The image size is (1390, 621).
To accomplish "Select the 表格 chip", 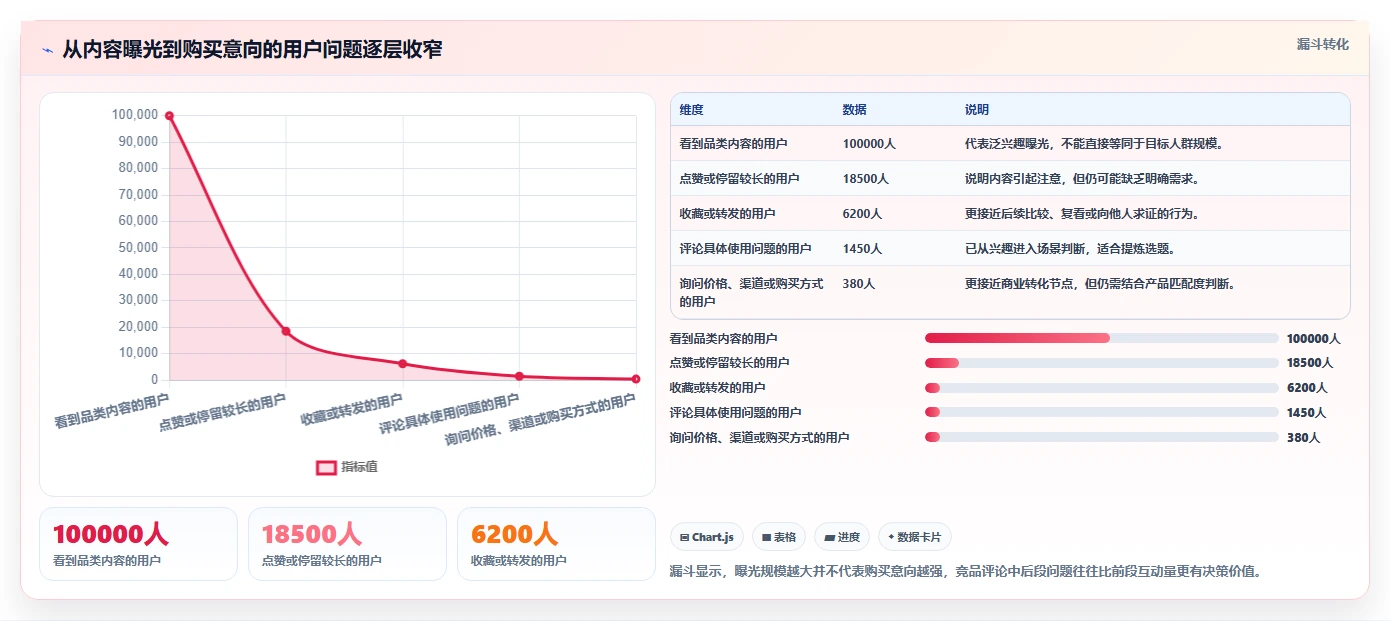I will 779,537.
